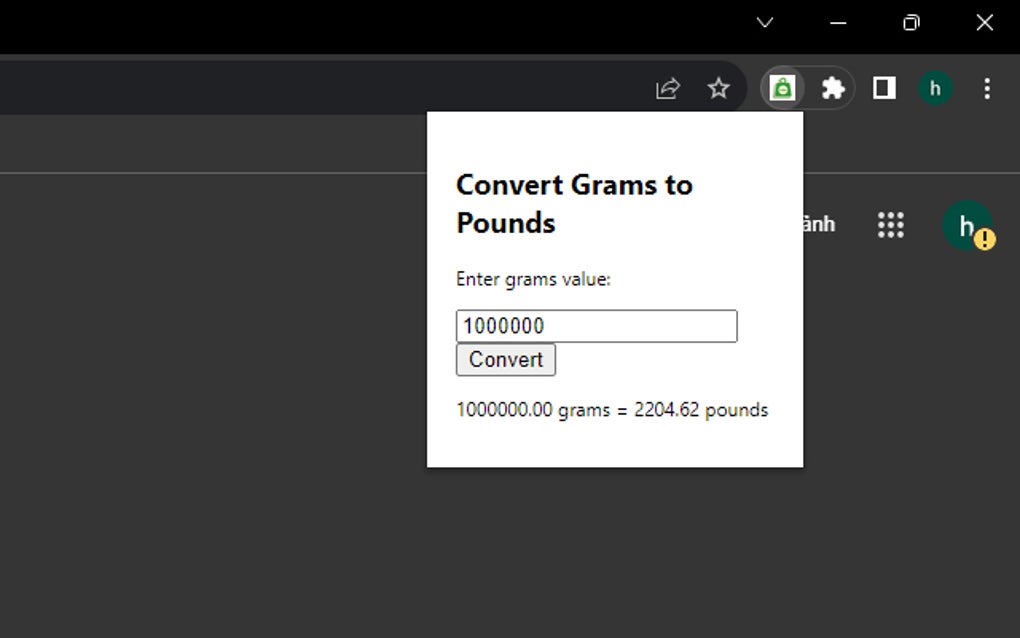The width and height of the screenshot is (1020, 638).
Task: Select the conversion result text
Action: point(612,410)
